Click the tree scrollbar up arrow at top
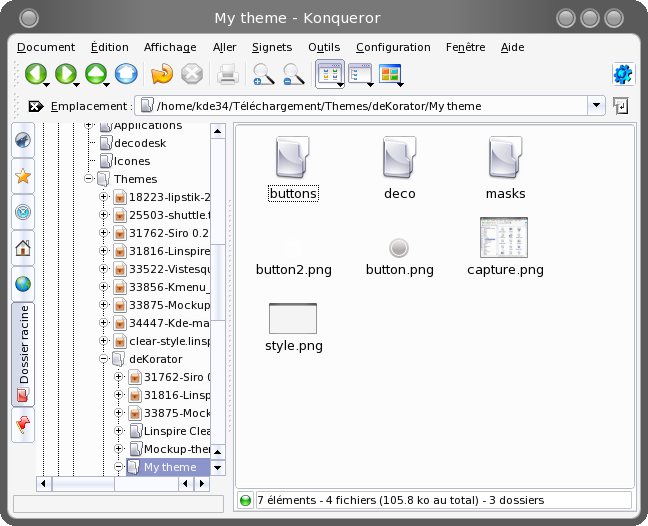 coord(217,131)
